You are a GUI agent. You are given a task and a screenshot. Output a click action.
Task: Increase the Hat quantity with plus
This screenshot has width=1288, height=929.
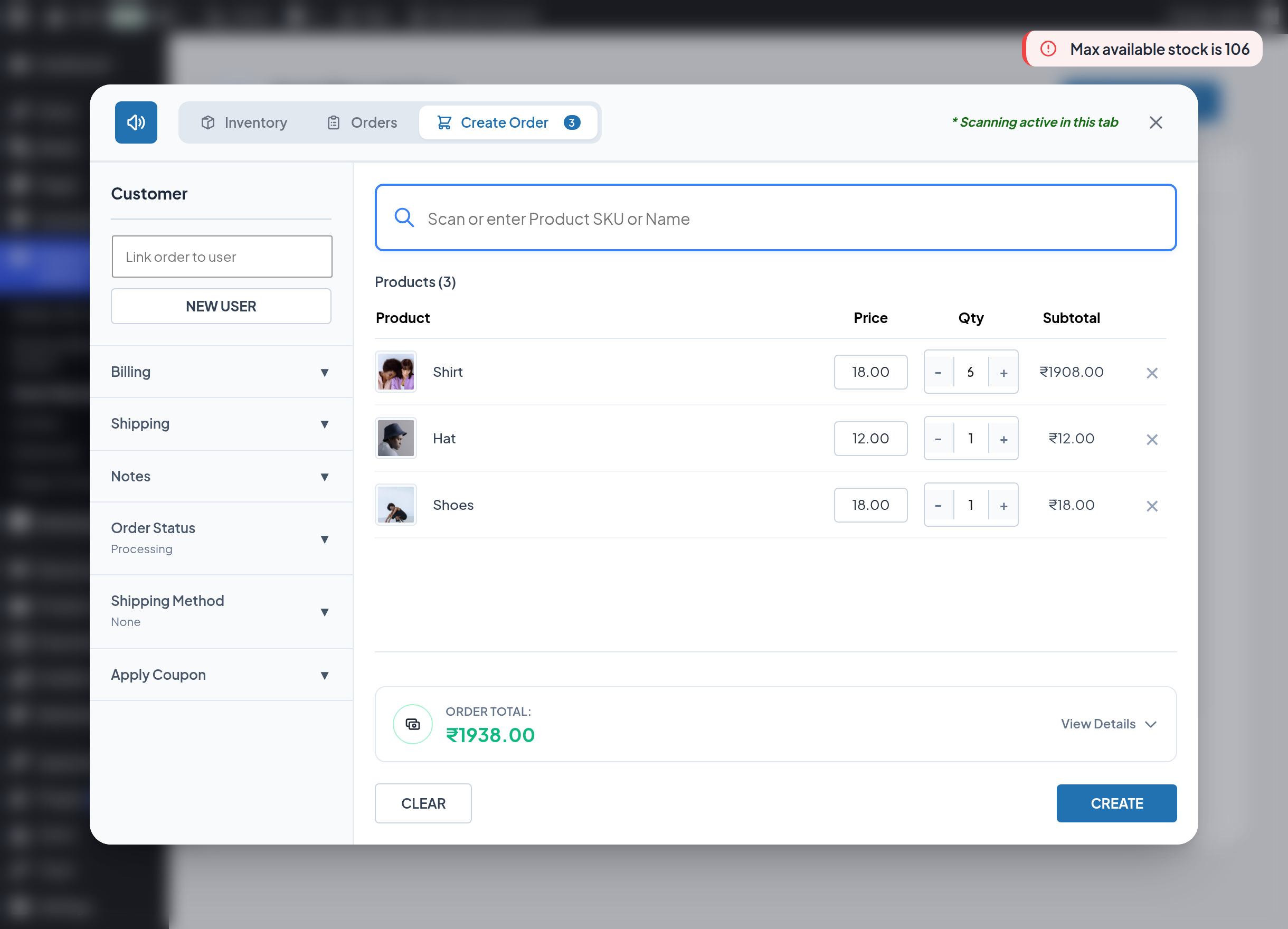[1003, 439]
